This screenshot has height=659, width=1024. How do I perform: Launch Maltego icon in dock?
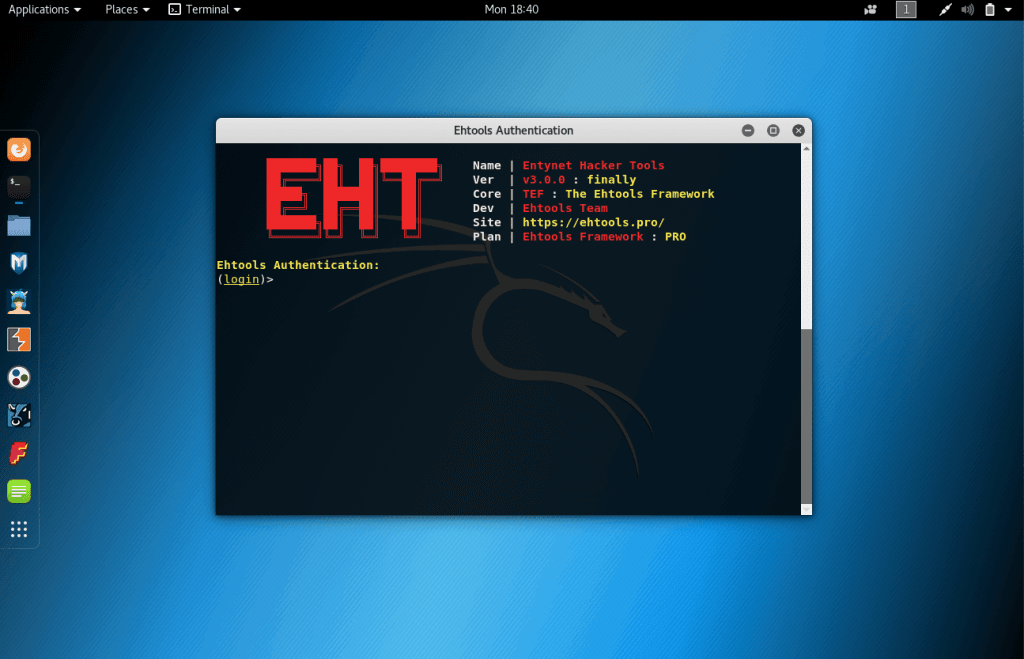pyautogui.click(x=19, y=415)
